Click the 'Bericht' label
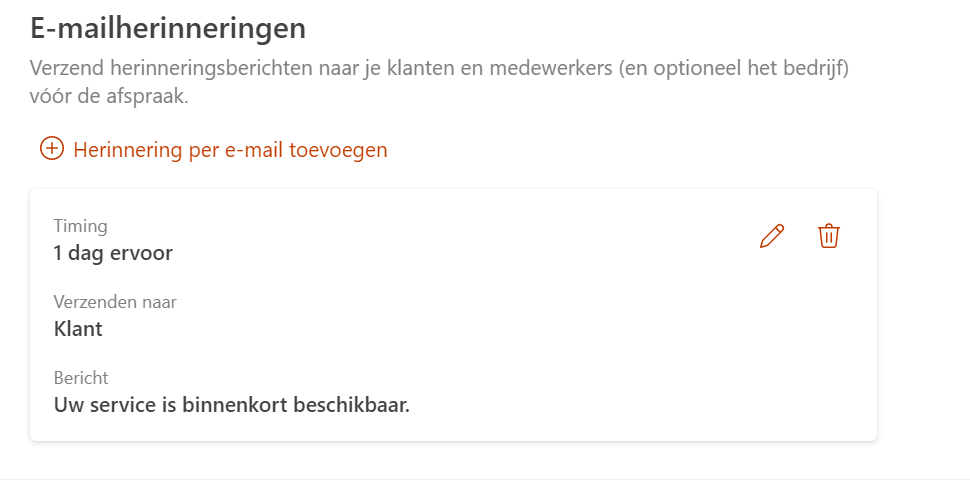 point(81,378)
